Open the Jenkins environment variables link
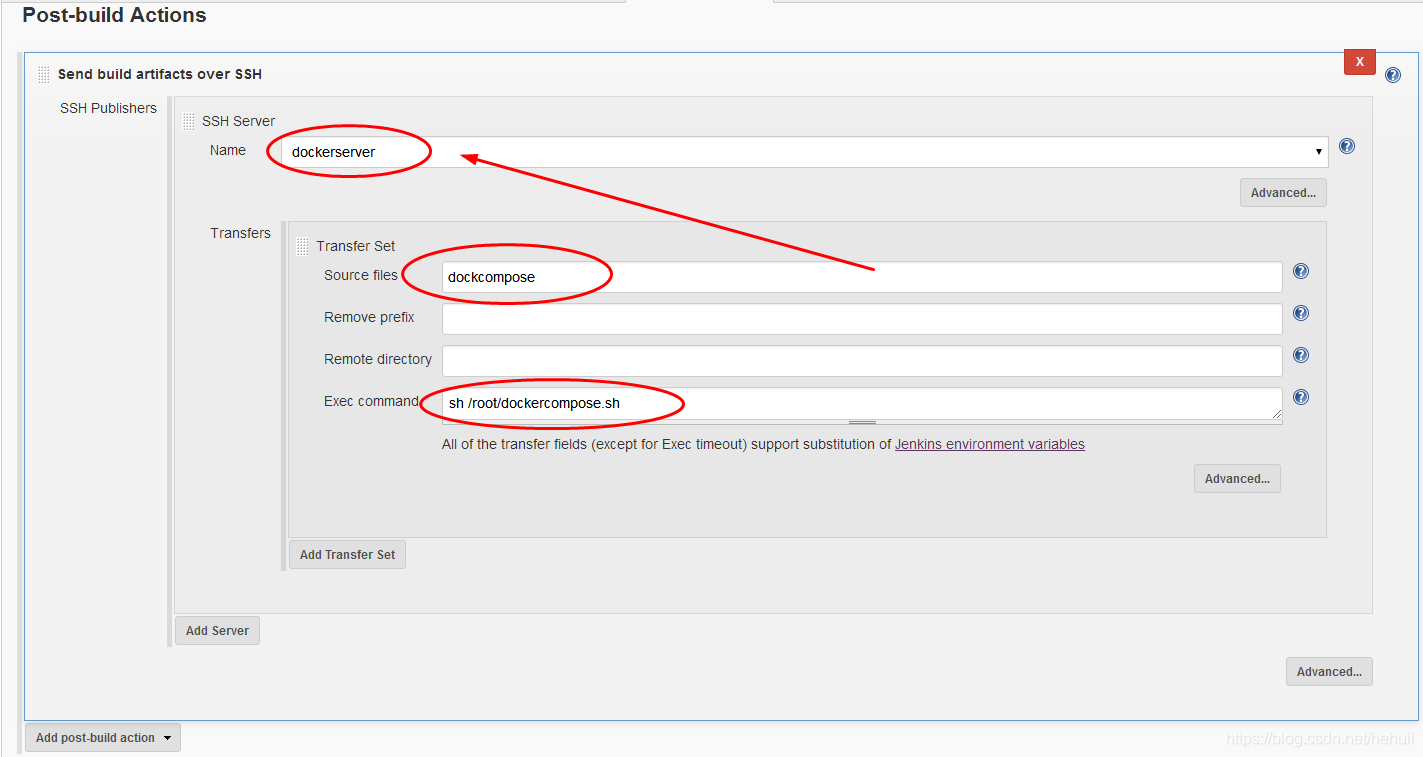Image resolution: width=1423 pixels, height=757 pixels. tap(990, 444)
